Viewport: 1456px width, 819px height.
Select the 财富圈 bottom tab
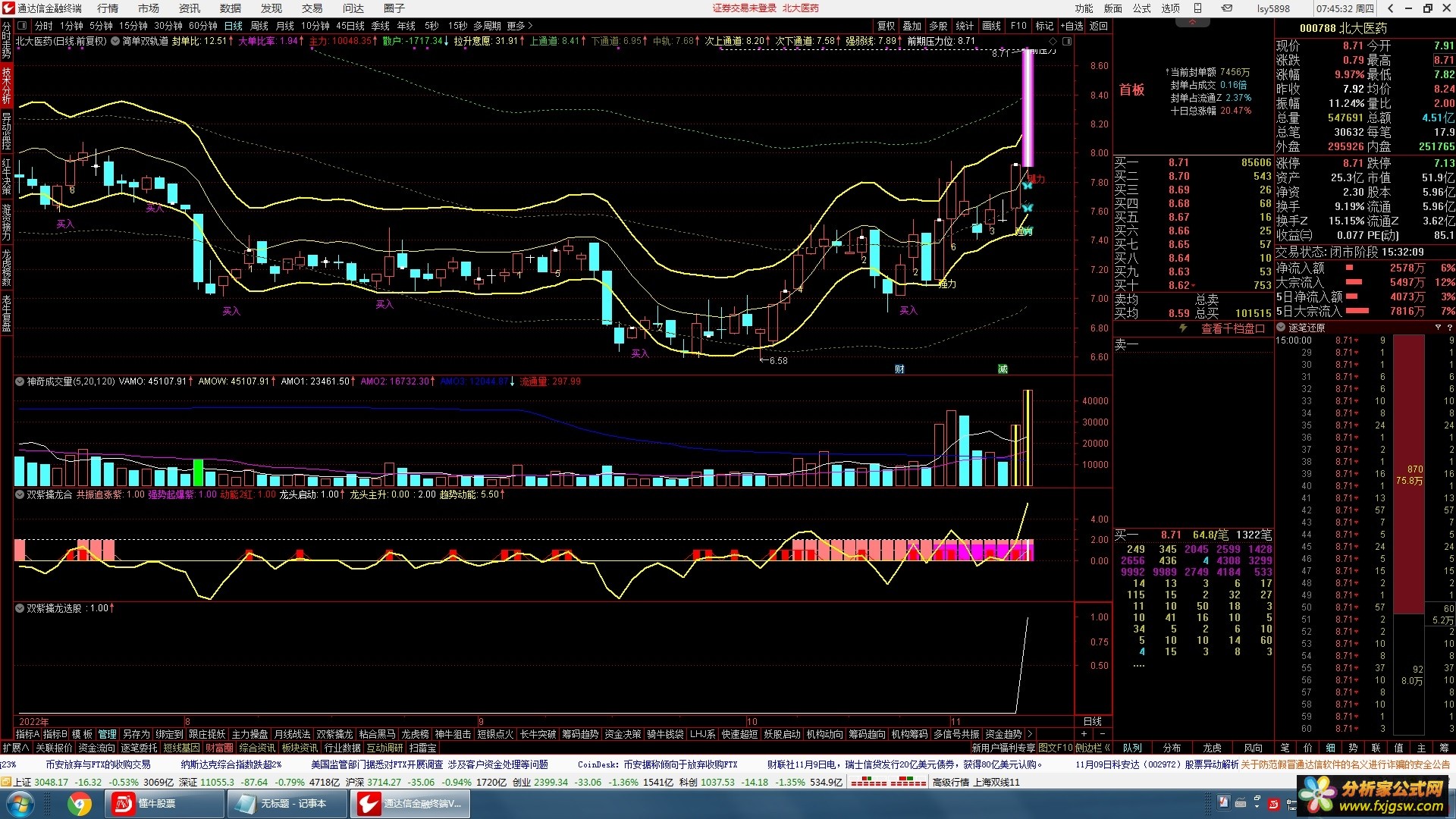(x=219, y=748)
